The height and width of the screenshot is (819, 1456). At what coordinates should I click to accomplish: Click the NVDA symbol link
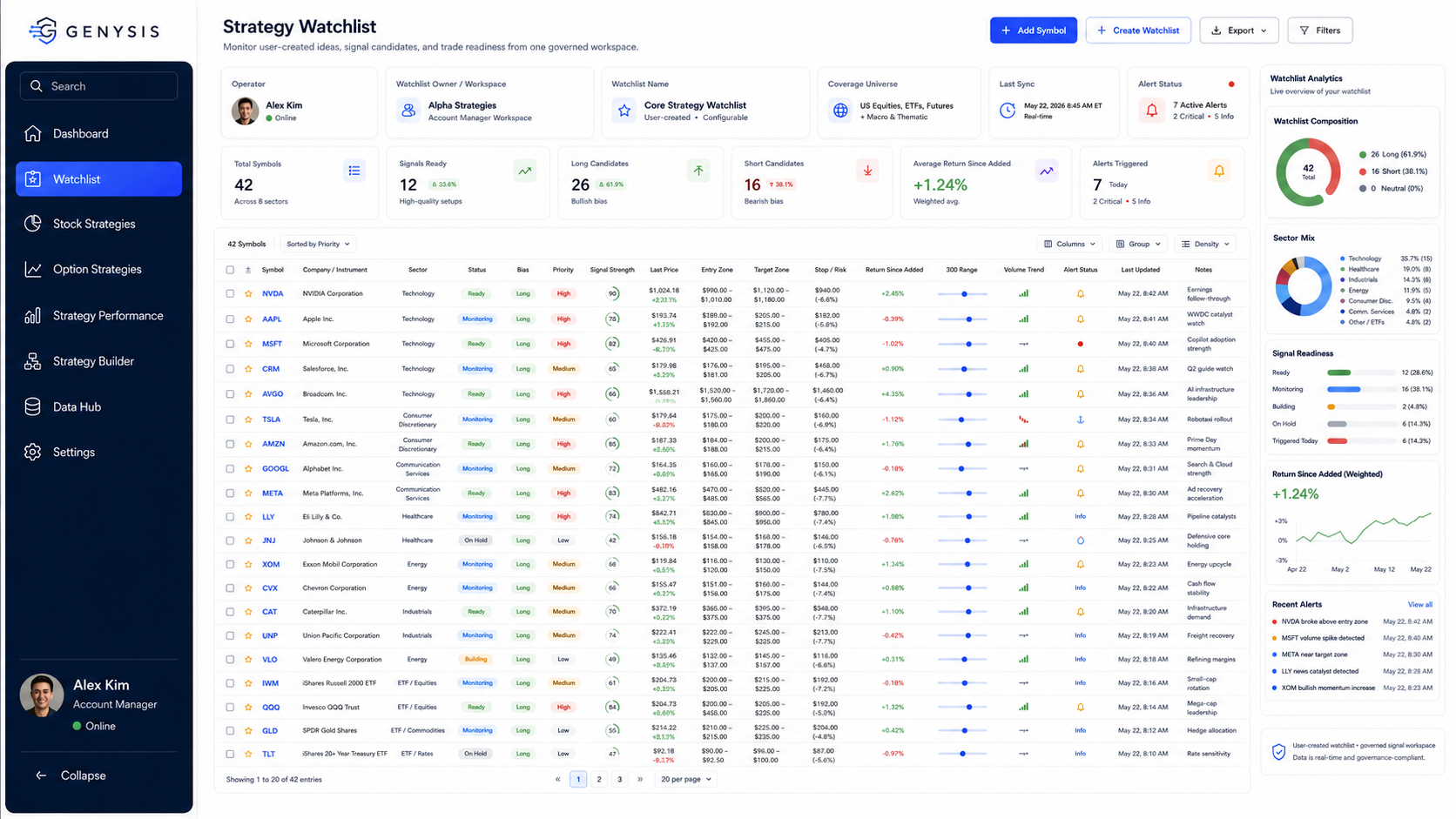click(273, 293)
